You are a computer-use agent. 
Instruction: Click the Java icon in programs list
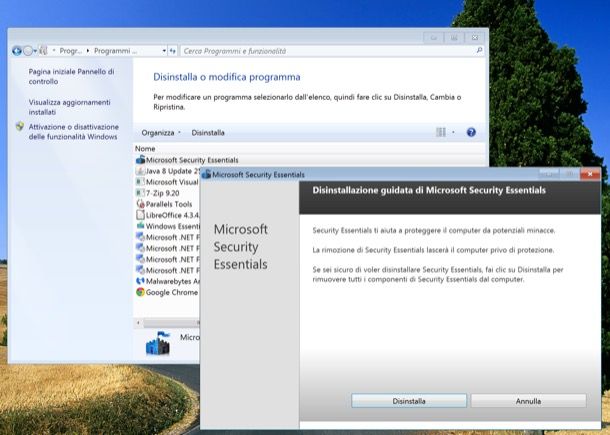tap(140, 171)
